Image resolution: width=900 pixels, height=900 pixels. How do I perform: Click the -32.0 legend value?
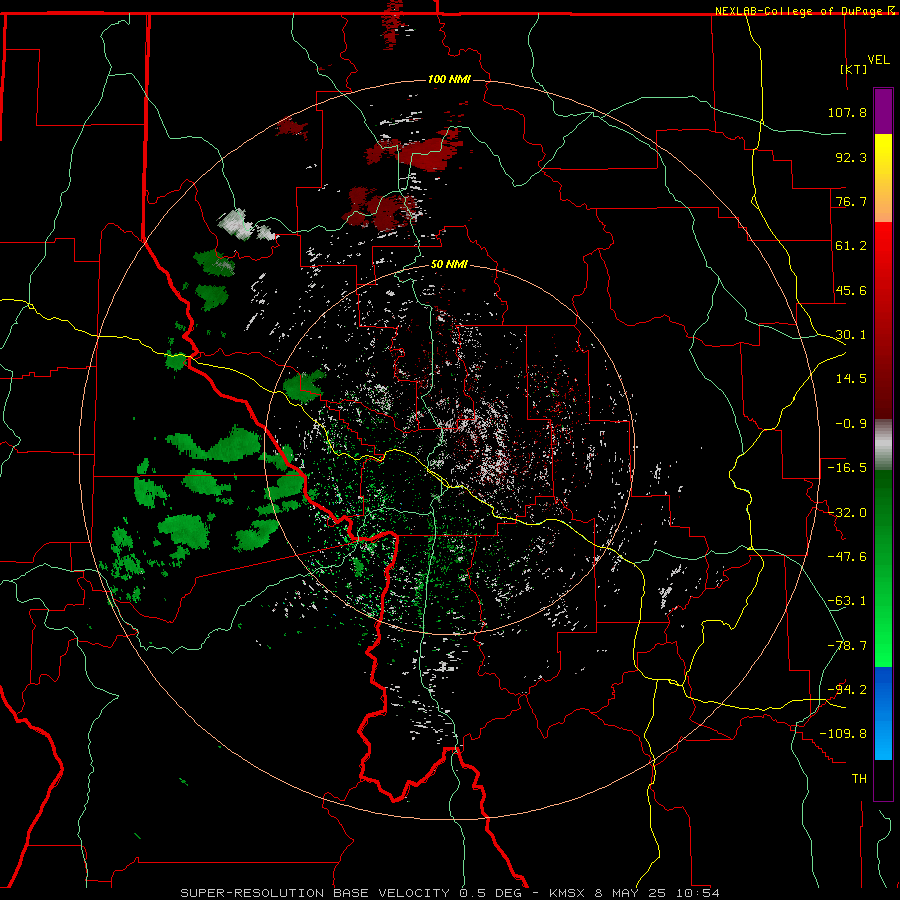847,513
